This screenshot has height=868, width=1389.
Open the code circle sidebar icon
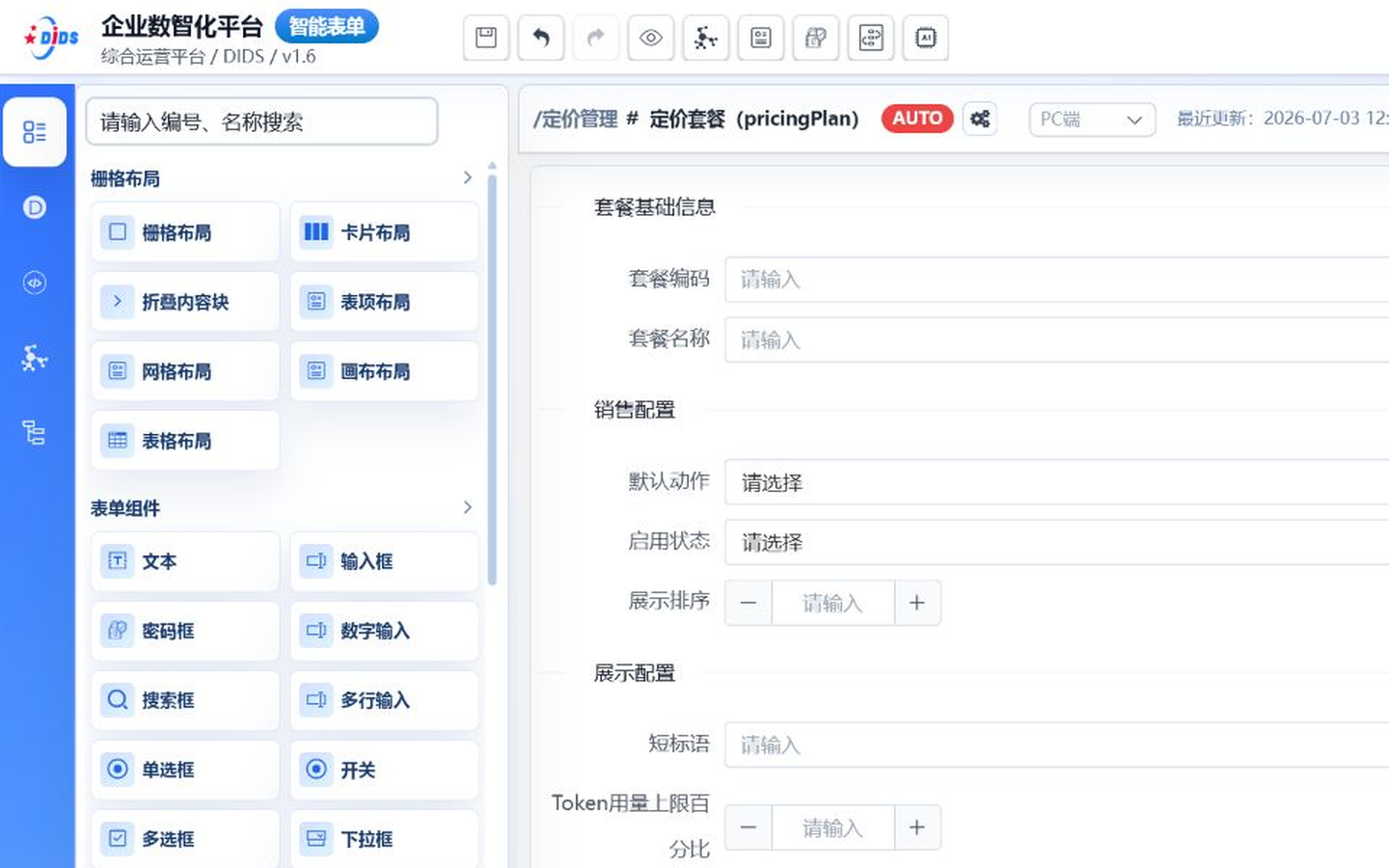(35, 283)
